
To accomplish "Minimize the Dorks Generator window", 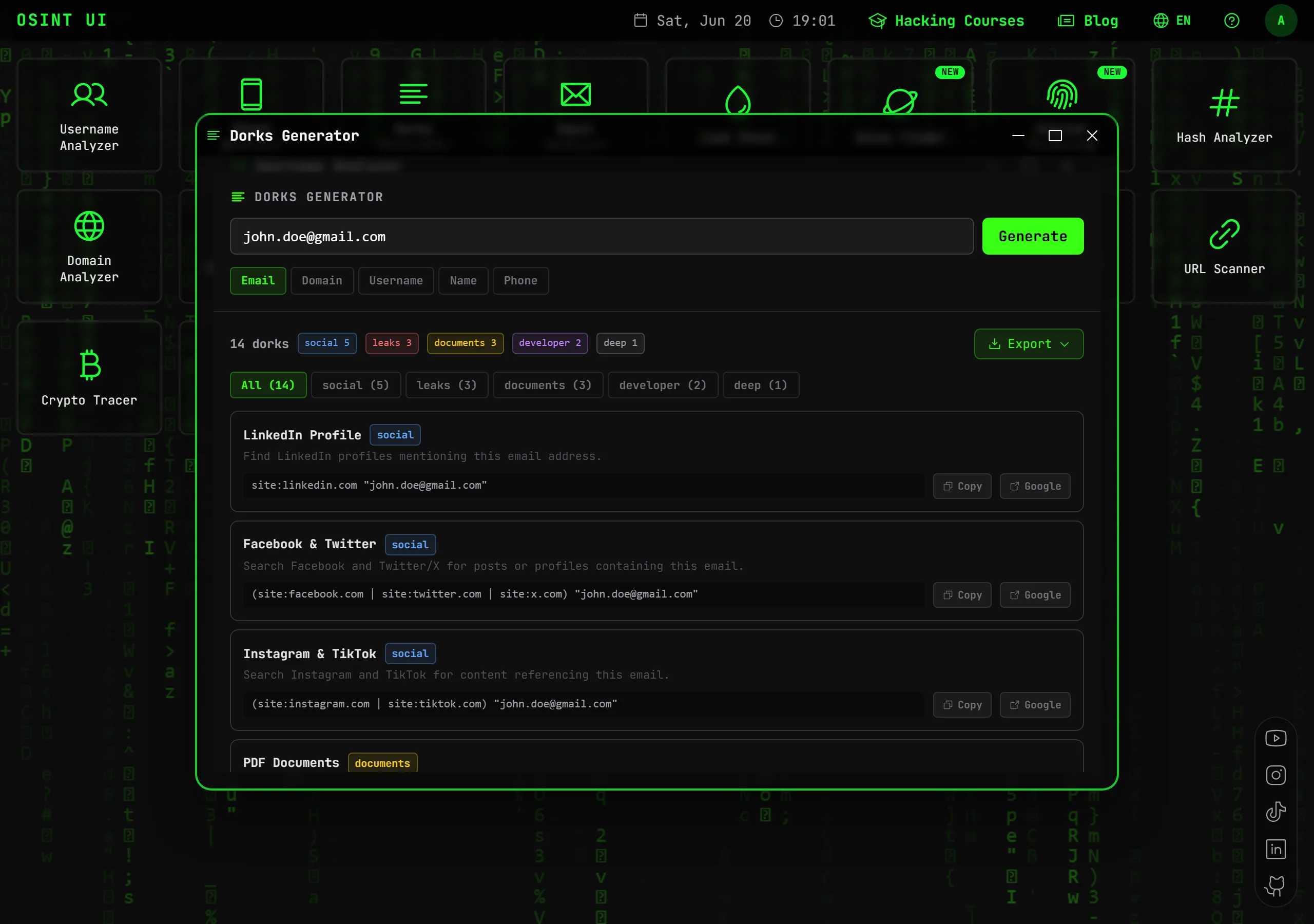I will (1018, 136).
